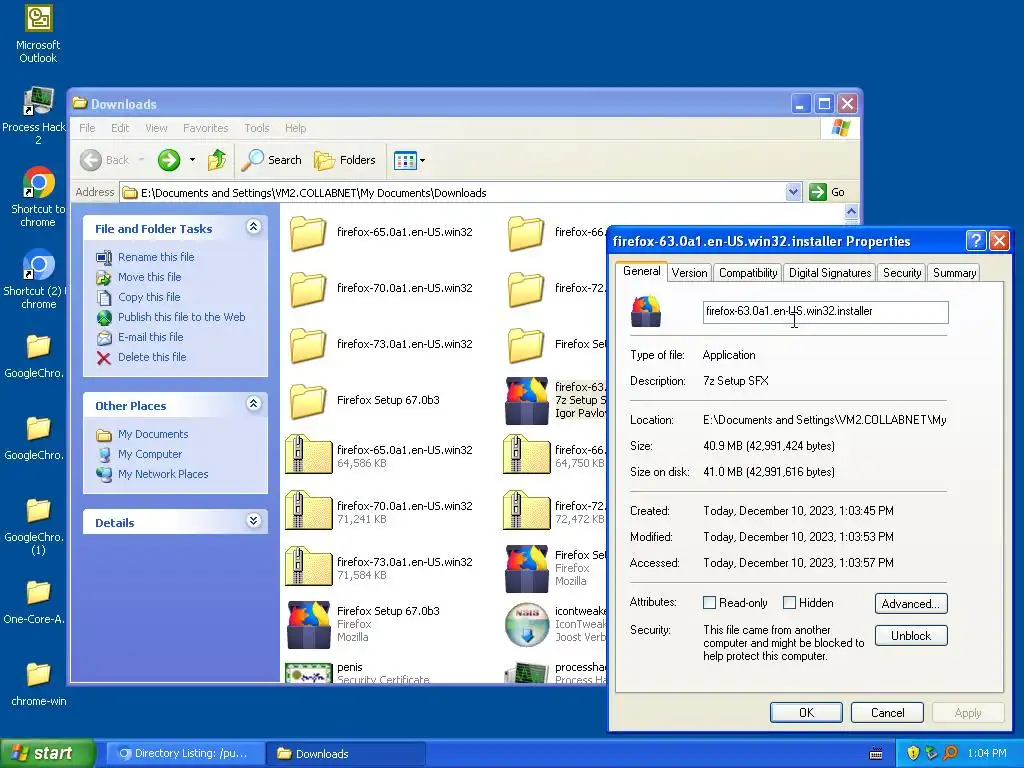Open the Tools menu
The width and height of the screenshot is (1024, 768).
click(257, 128)
